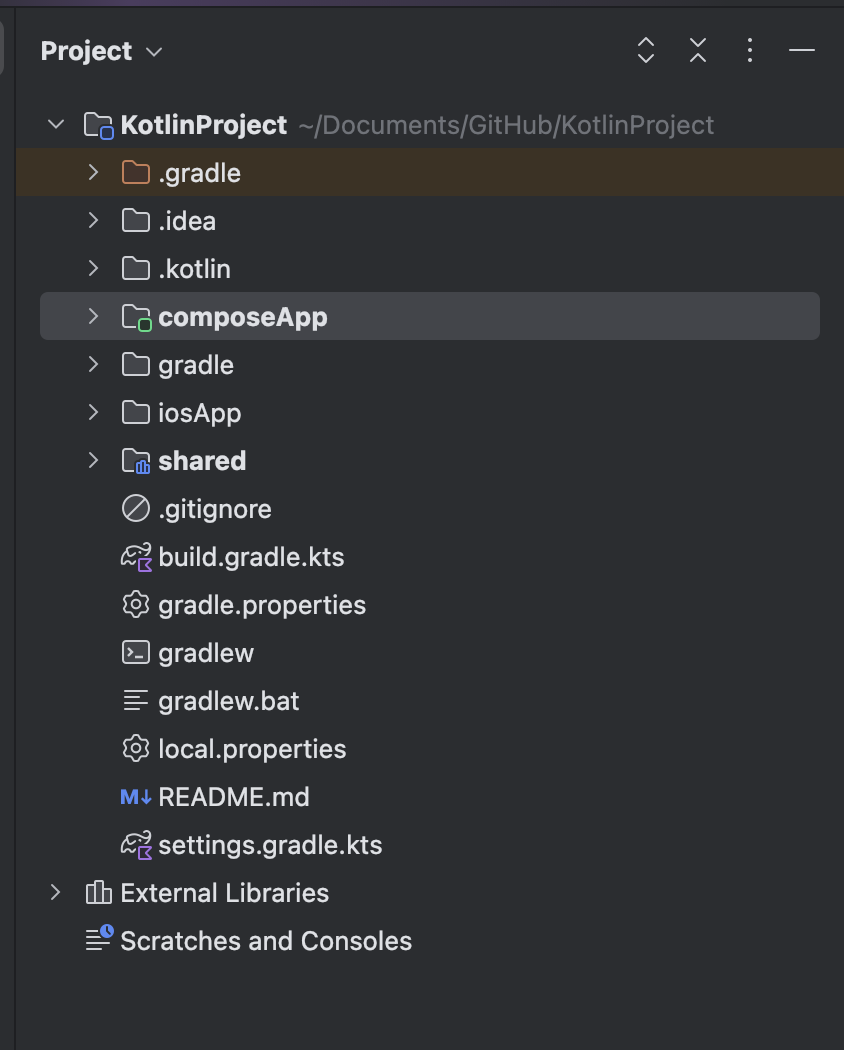
Task: Select local.properties file
Action: coord(252,749)
